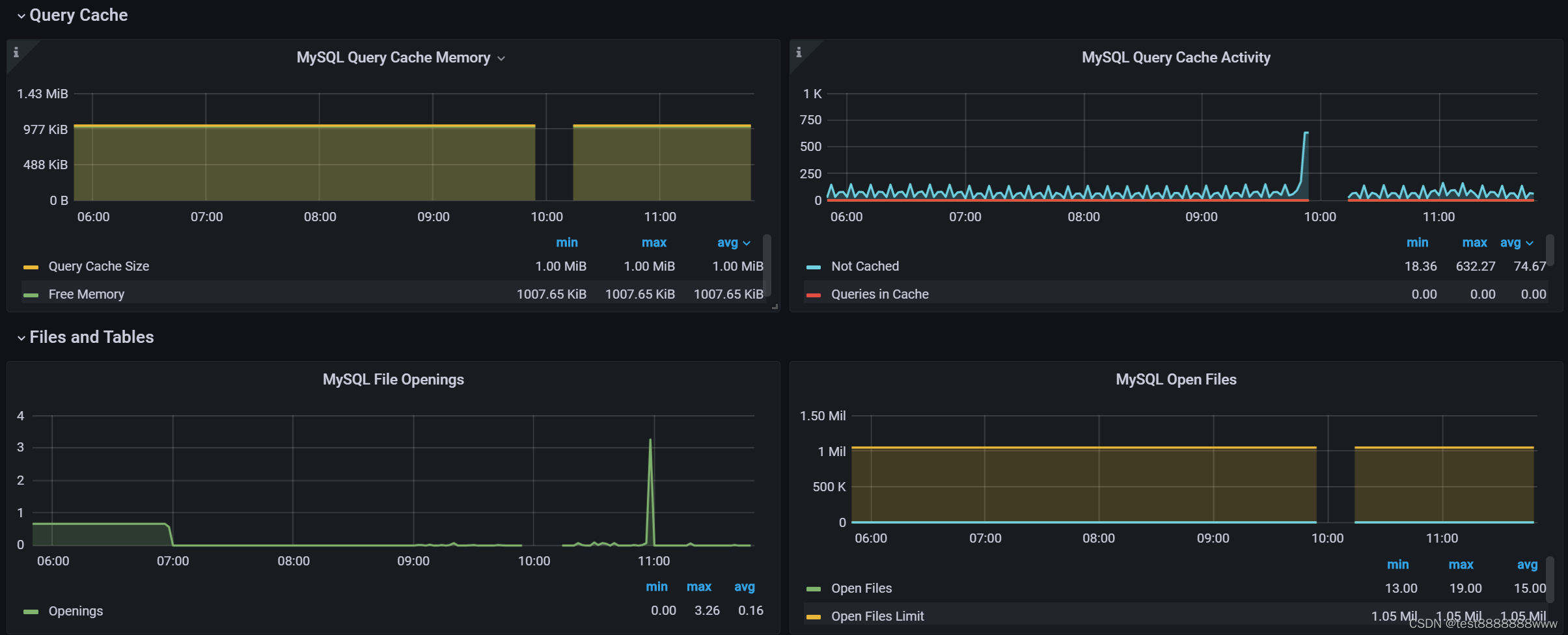Sort Query Cache Memory legend by min
The width and height of the screenshot is (1568, 635).
566,243
